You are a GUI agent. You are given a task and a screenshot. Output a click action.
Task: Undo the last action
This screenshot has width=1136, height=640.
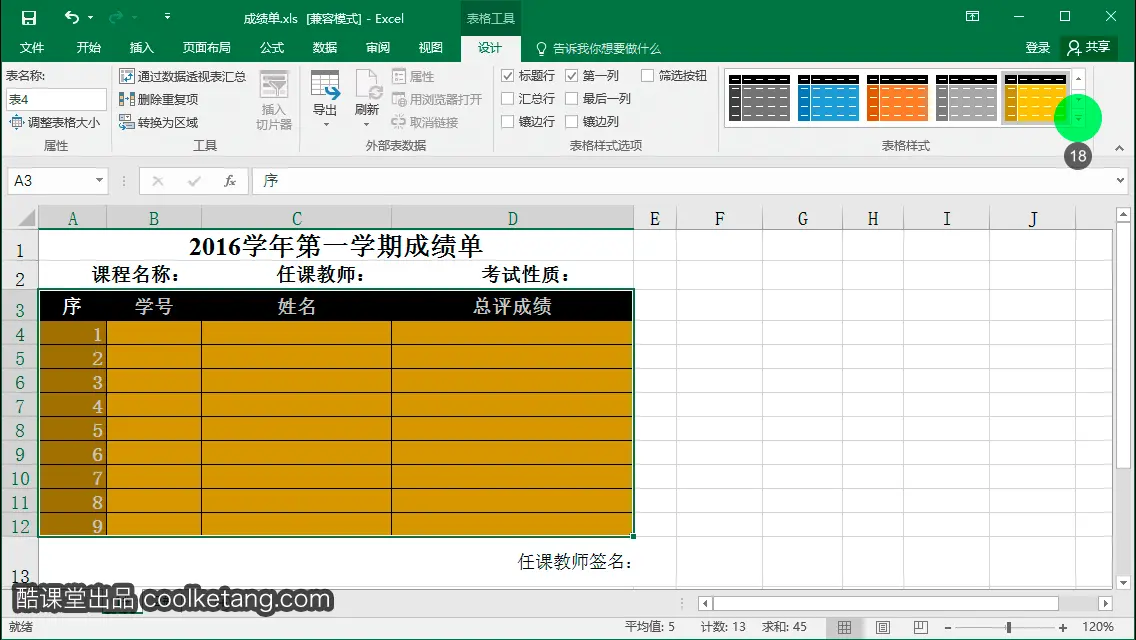pos(71,17)
